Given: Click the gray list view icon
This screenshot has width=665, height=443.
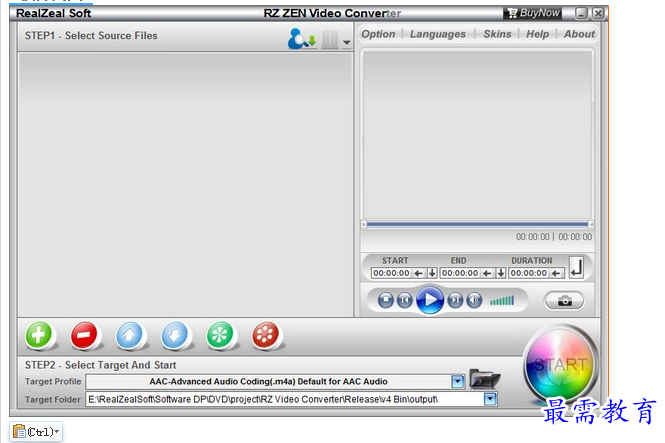Looking at the screenshot, I should pos(330,39).
